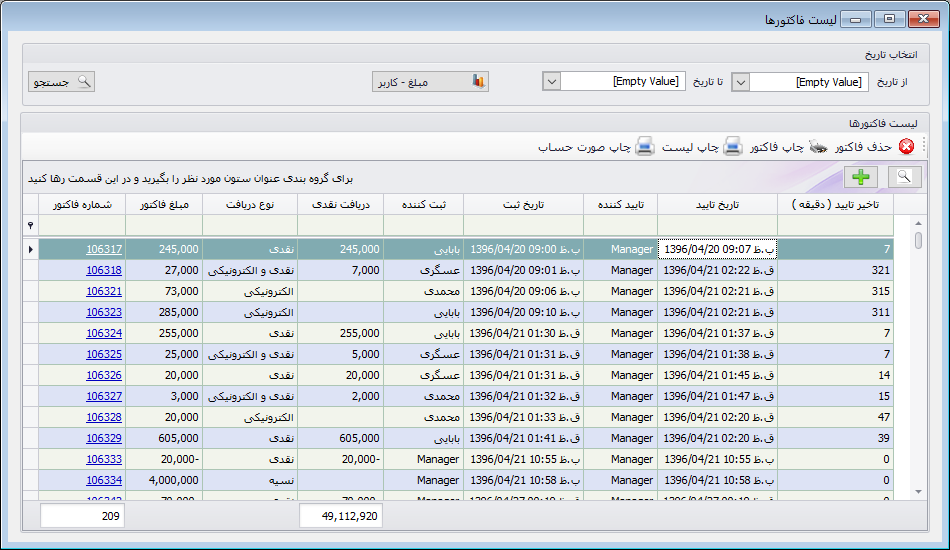
Task: Click the total count box showing 209
Action: [82, 516]
